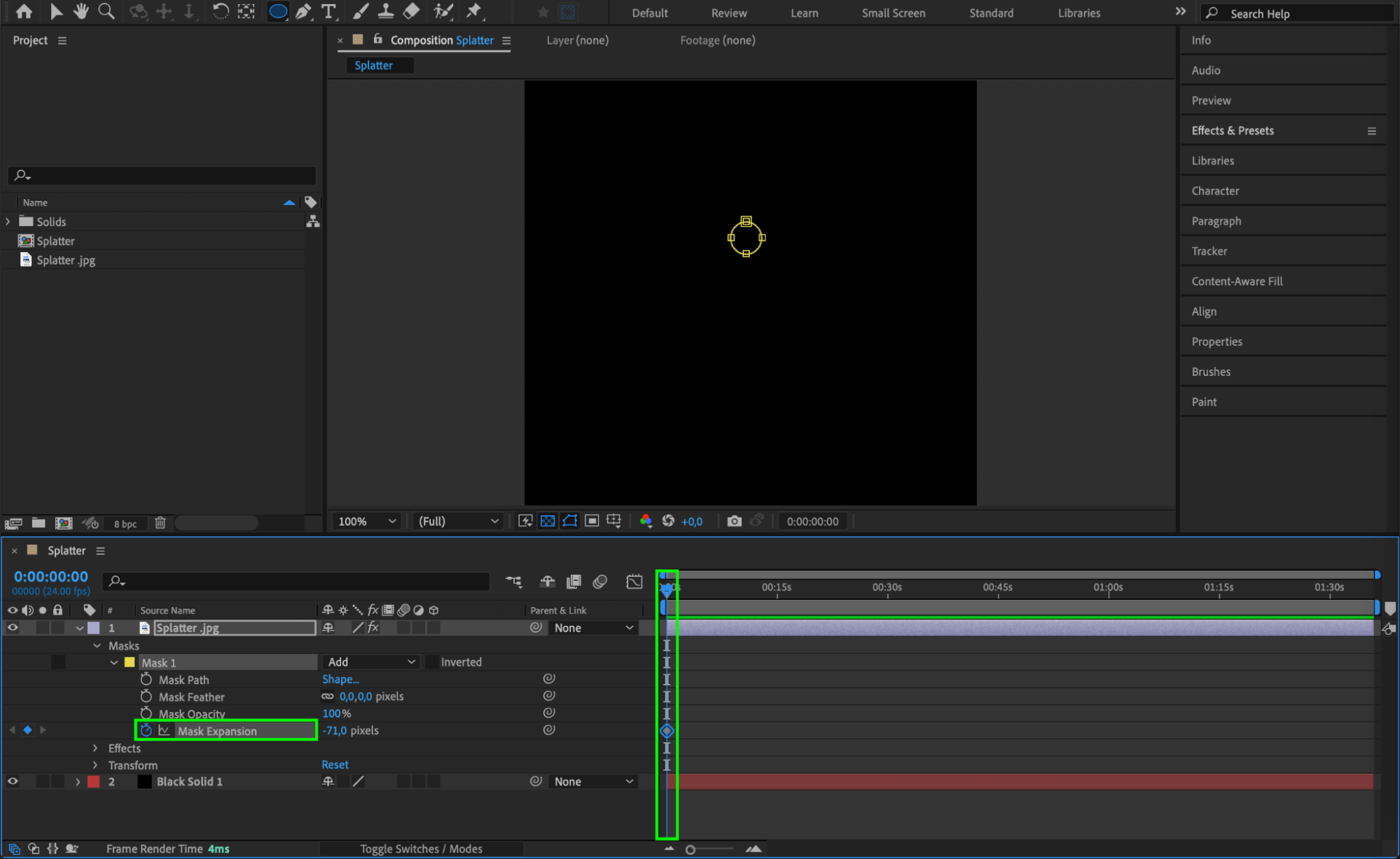Screen dimensions: 1400x859
Task: Click the yellow Mask 1 color swatch
Action: point(130,662)
